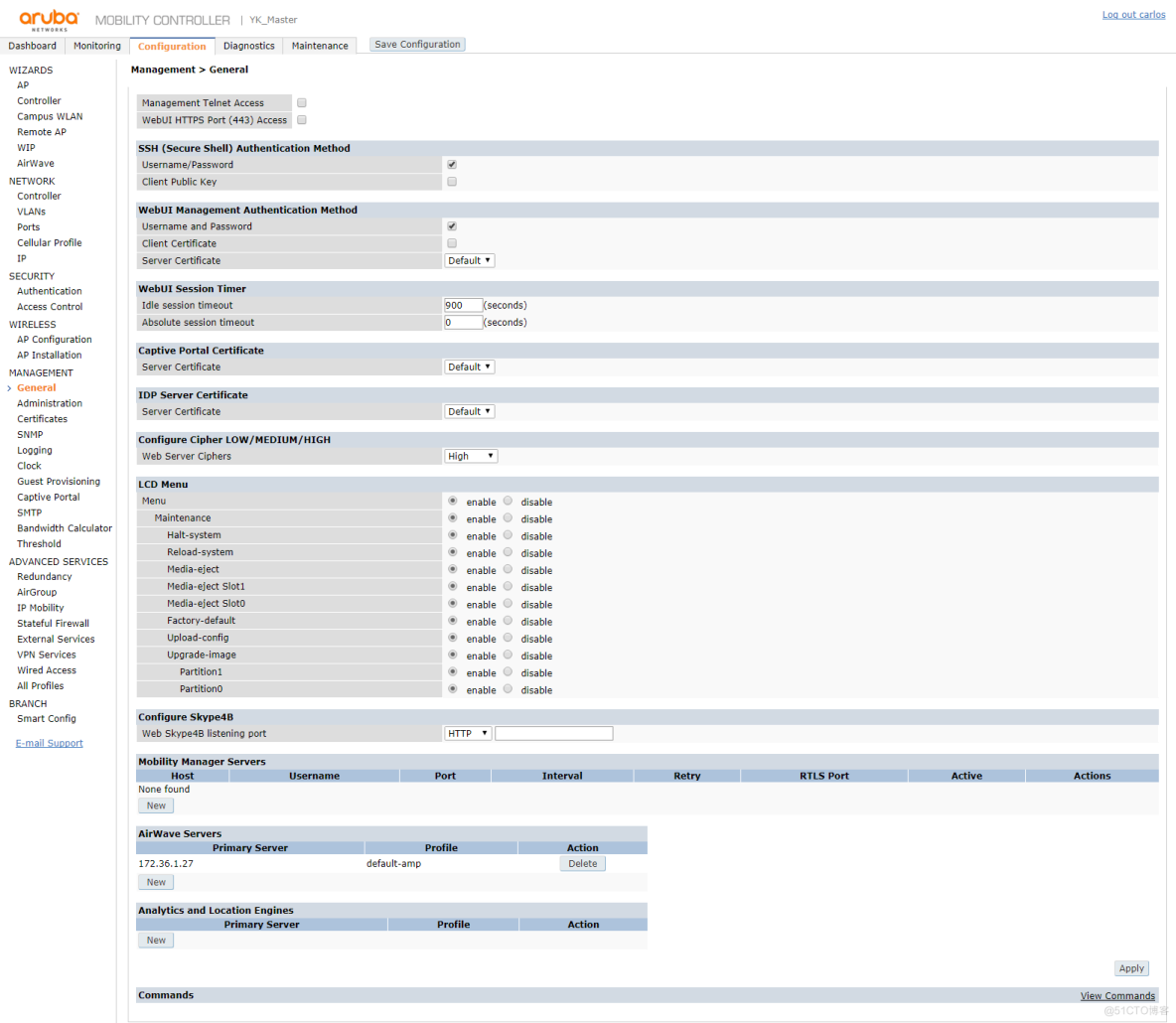Image resolution: width=1176 pixels, height=1023 pixels.
Task: Enable Management Telnet Access checkbox
Action: [302, 102]
